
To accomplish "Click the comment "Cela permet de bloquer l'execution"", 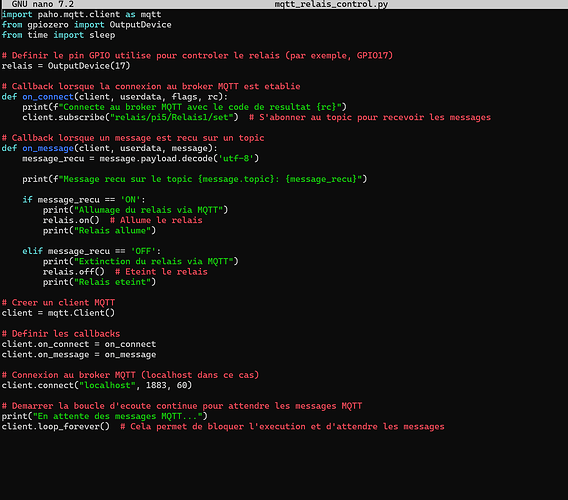I will (x=282, y=427).
